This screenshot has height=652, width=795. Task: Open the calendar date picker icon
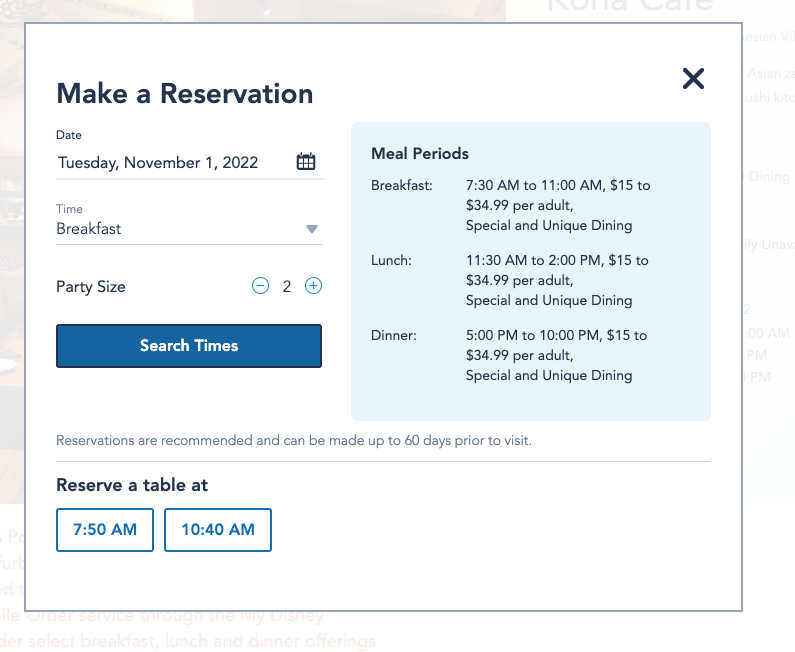[306, 162]
